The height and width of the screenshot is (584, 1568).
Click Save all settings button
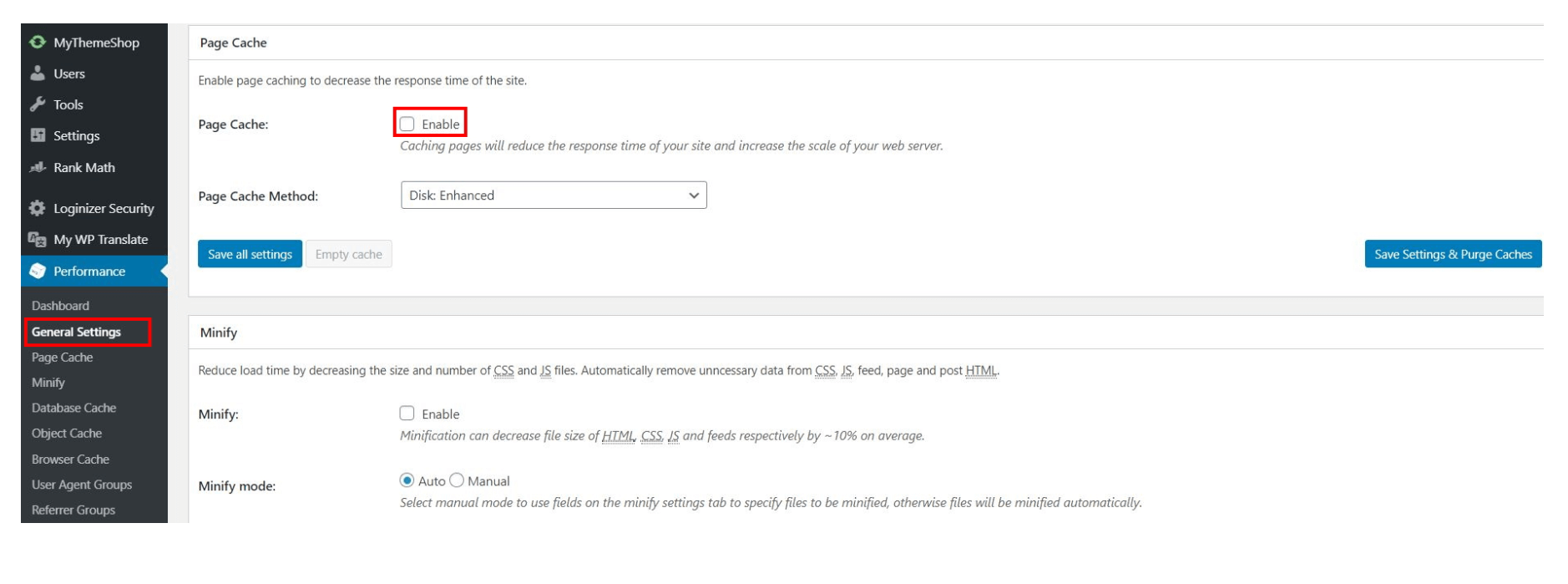coord(250,254)
